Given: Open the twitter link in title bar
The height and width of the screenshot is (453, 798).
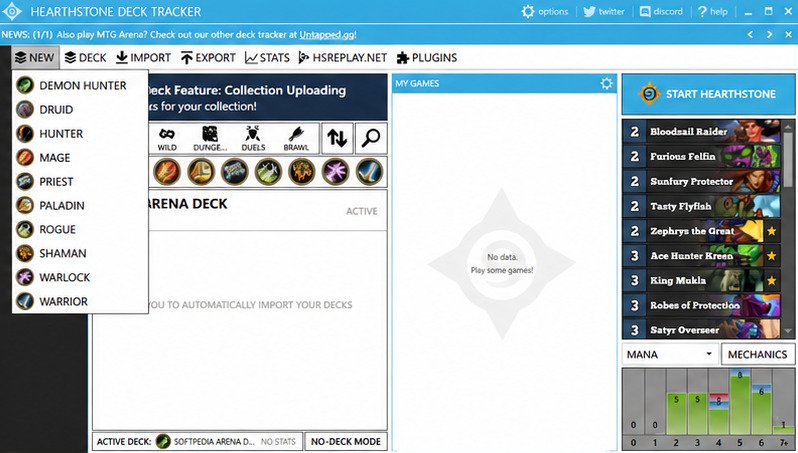Looking at the screenshot, I should tap(604, 11).
